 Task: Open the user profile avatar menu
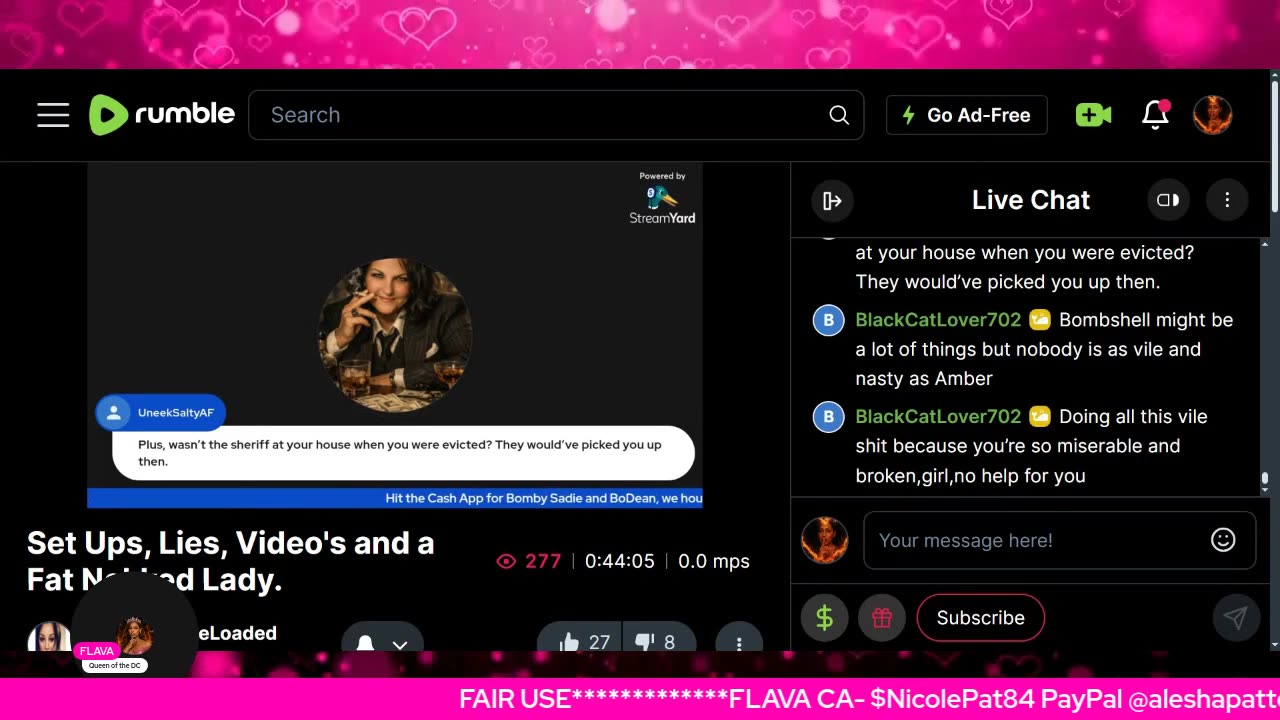pos(1212,115)
